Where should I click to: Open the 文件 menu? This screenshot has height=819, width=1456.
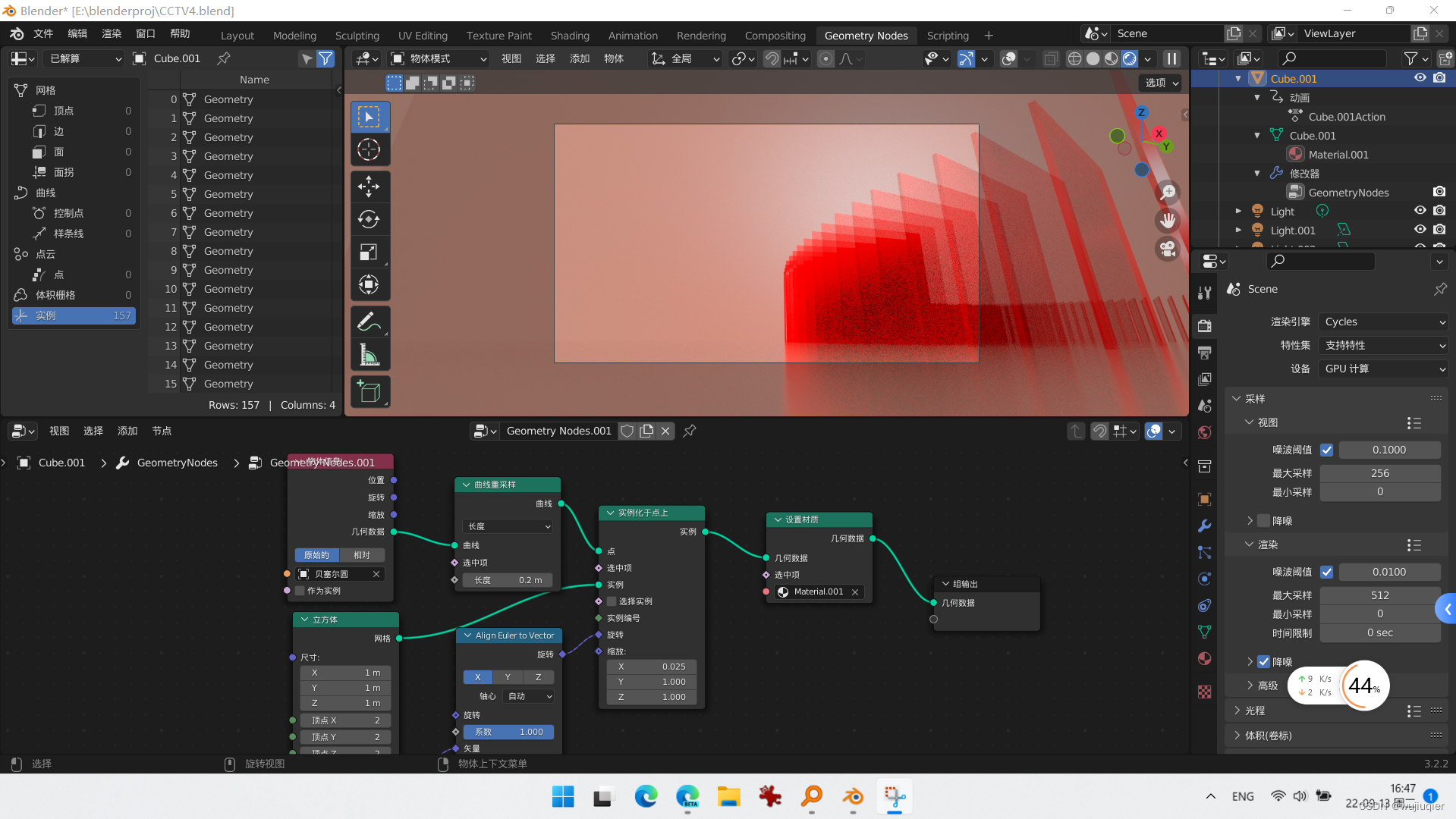42,33
